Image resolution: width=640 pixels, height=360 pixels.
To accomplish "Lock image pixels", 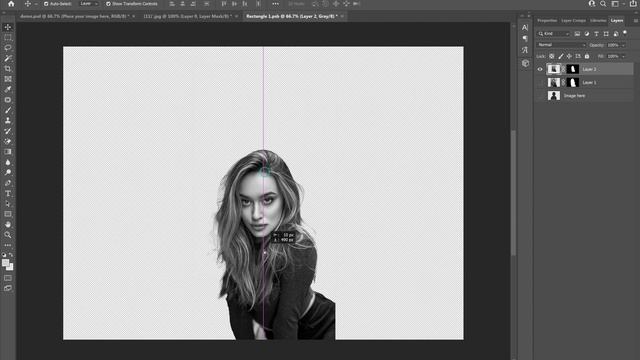I will [x=561, y=56].
